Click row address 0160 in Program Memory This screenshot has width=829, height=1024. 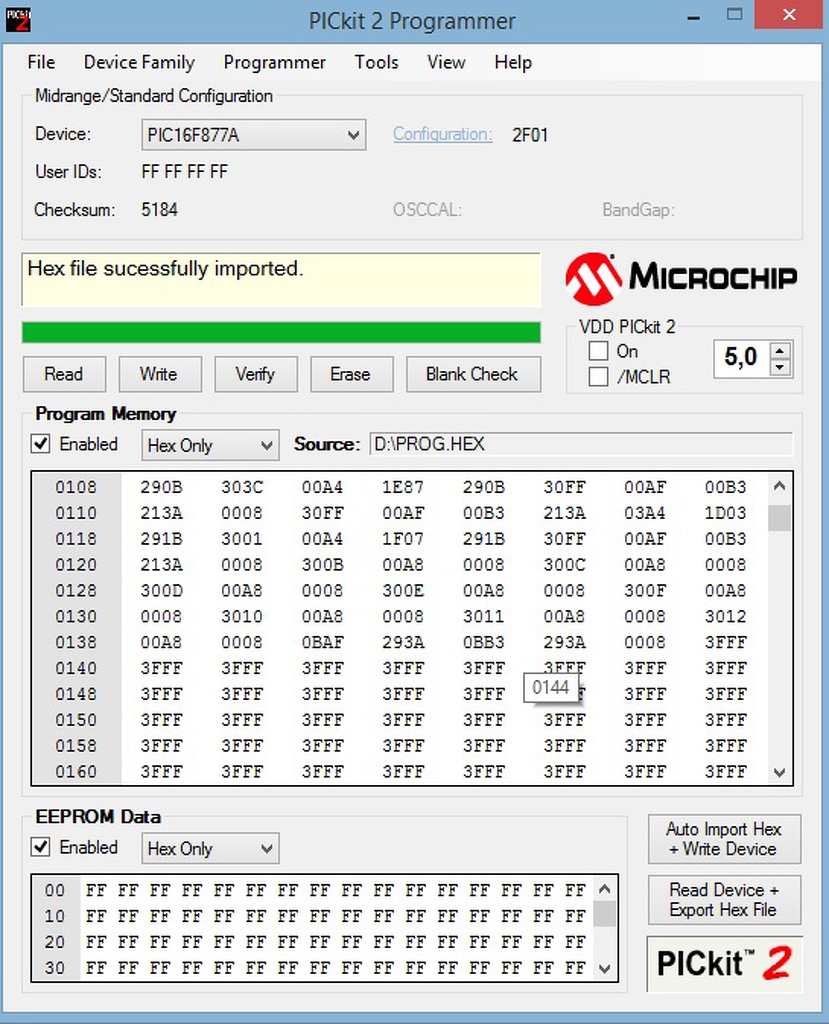[x=76, y=771]
